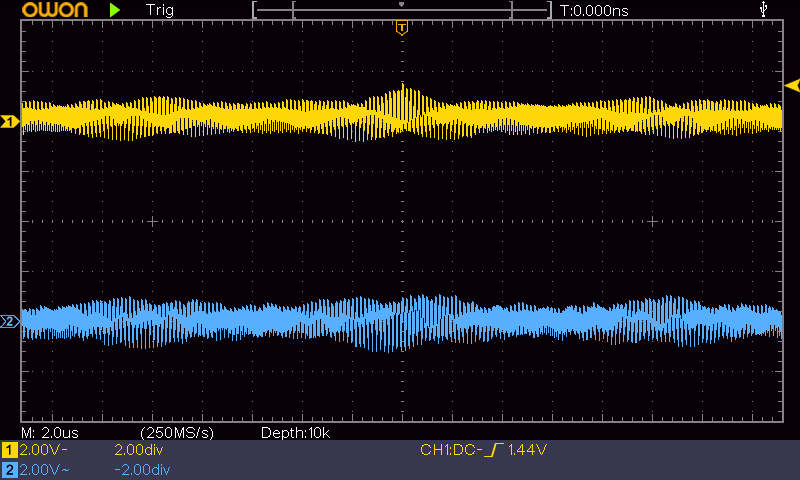This screenshot has height=480, width=800.
Task: Toggle the yellow channel 1 badge
Action: 9,451
